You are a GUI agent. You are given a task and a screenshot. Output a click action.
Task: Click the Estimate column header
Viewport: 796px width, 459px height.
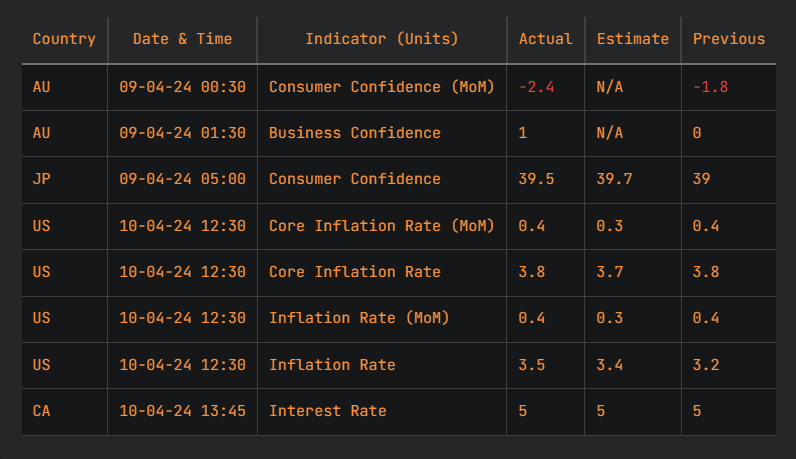click(x=633, y=39)
